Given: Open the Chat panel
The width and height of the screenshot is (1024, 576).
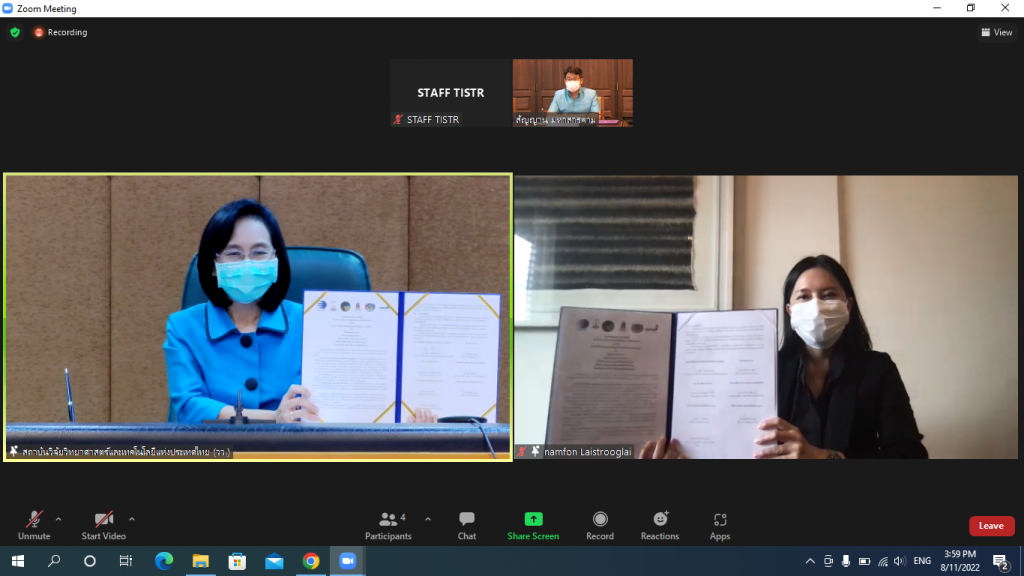Looking at the screenshot, I should click(x=466, y=525).
